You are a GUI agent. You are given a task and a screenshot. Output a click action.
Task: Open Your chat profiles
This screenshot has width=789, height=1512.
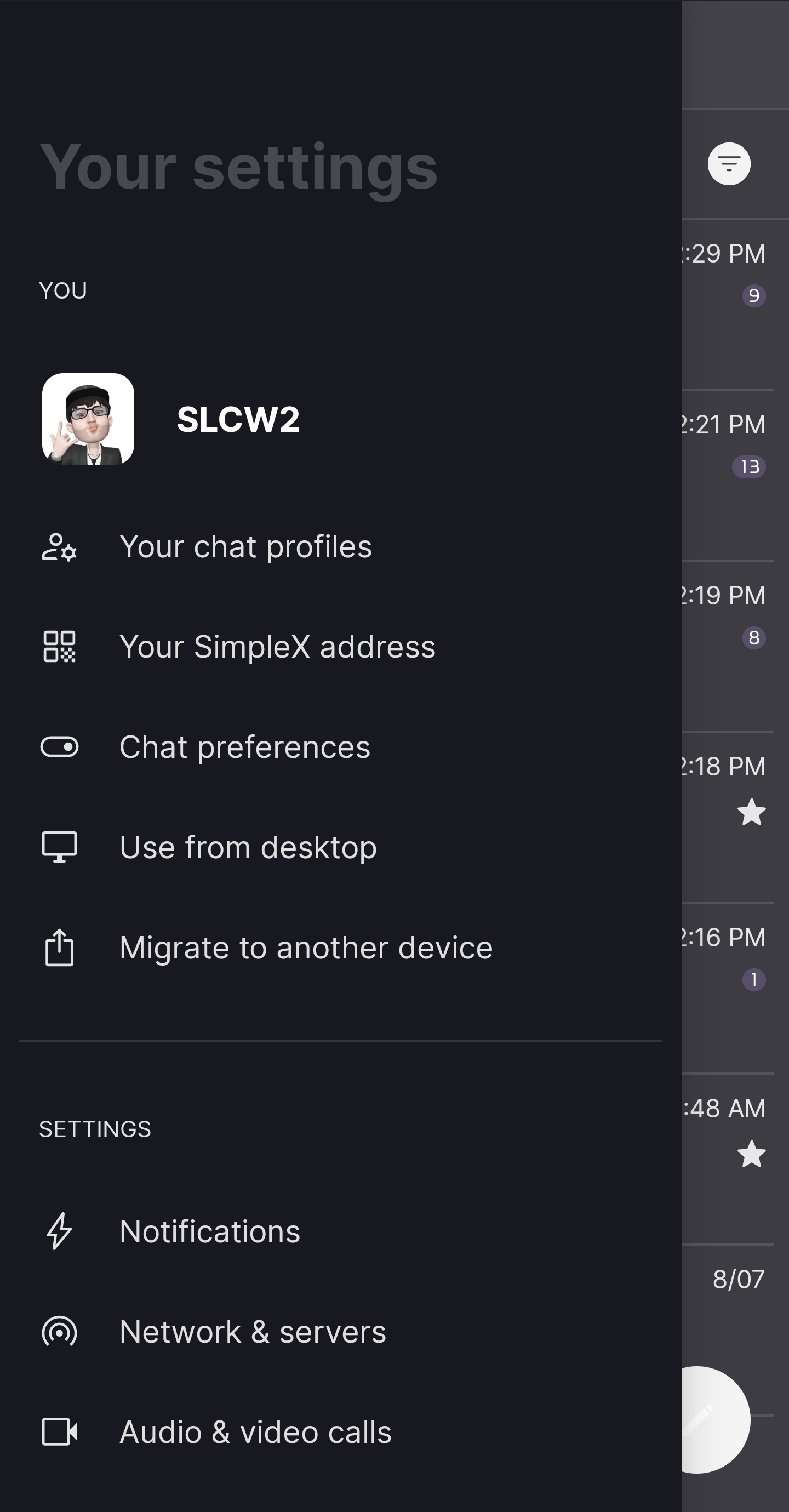(x=245, y=547)
